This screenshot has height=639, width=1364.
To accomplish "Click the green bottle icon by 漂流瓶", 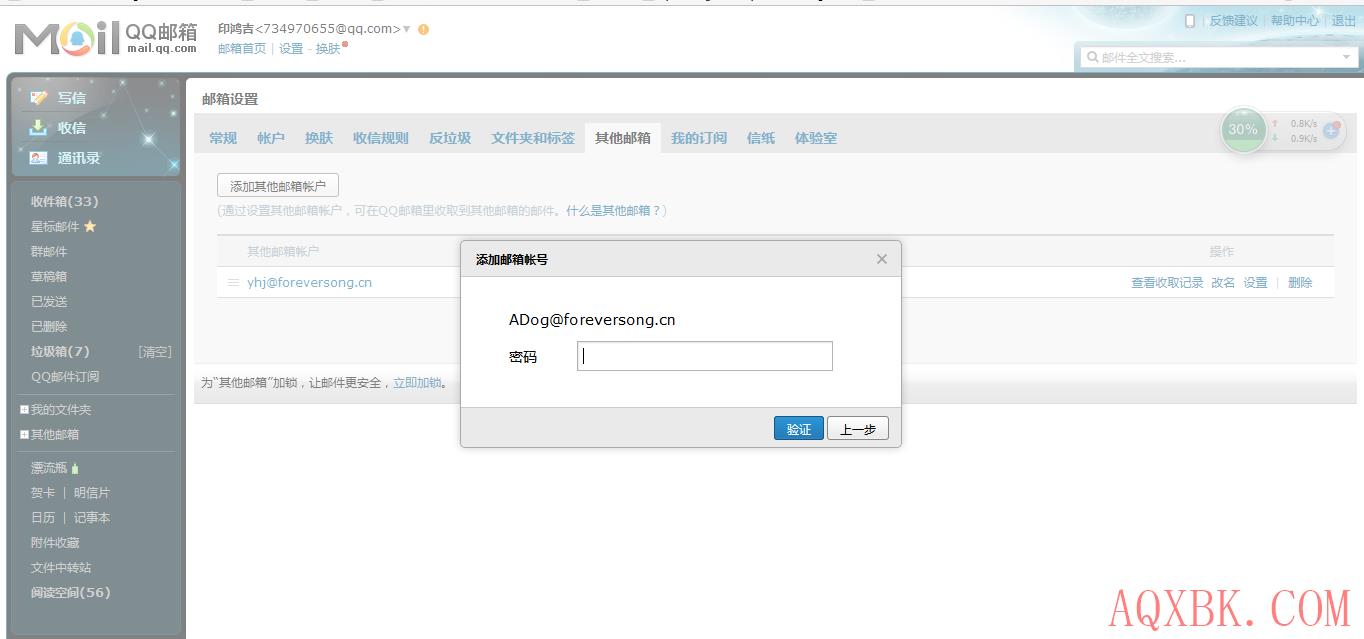I will [75, 468].
